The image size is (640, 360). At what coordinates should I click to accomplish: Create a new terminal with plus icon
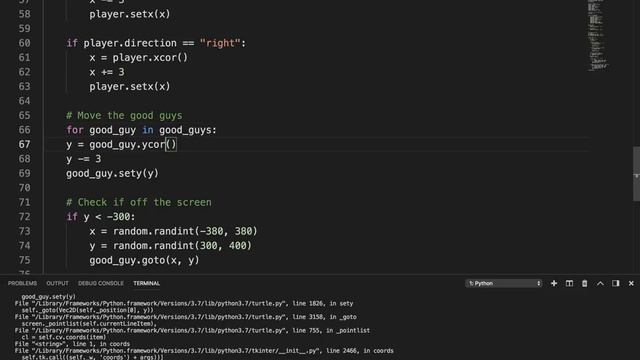pyautogui.click(x=554, y=283)
